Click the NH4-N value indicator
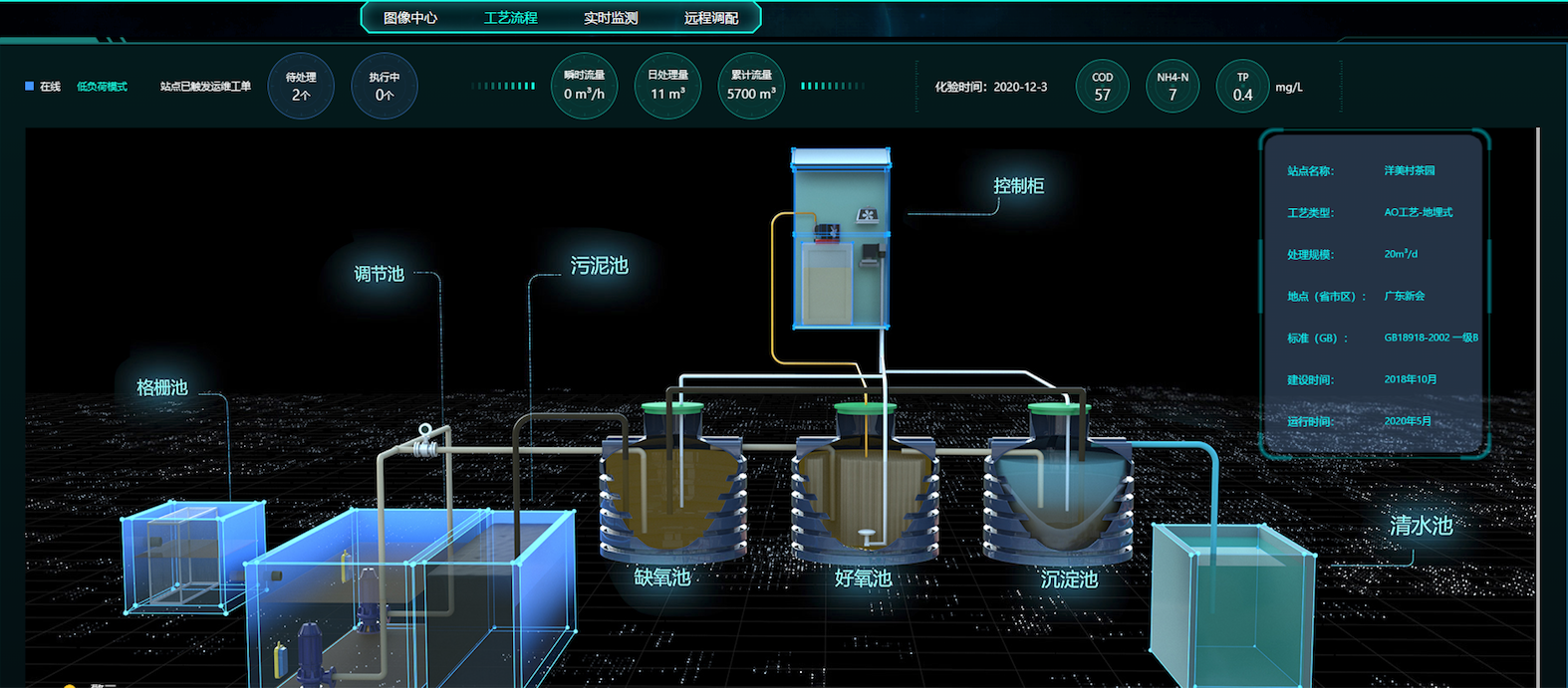This screenshot has height=688, width=1568. click(x=1173, y=87)
